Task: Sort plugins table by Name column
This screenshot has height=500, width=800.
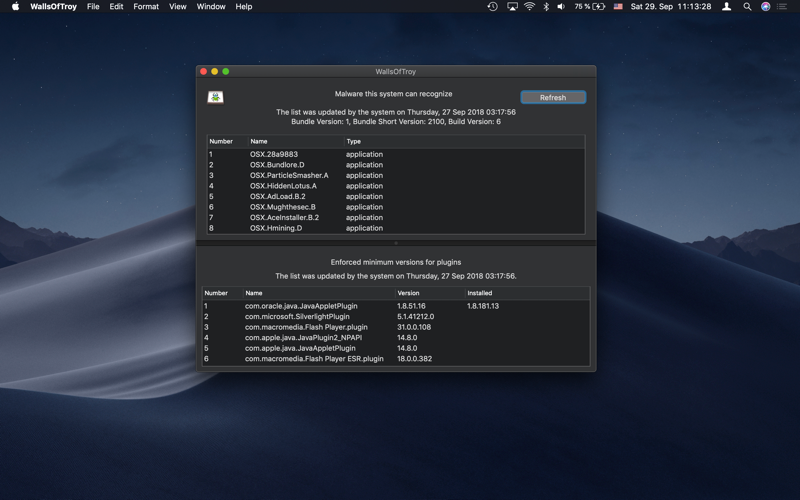Action: (319, 293)
